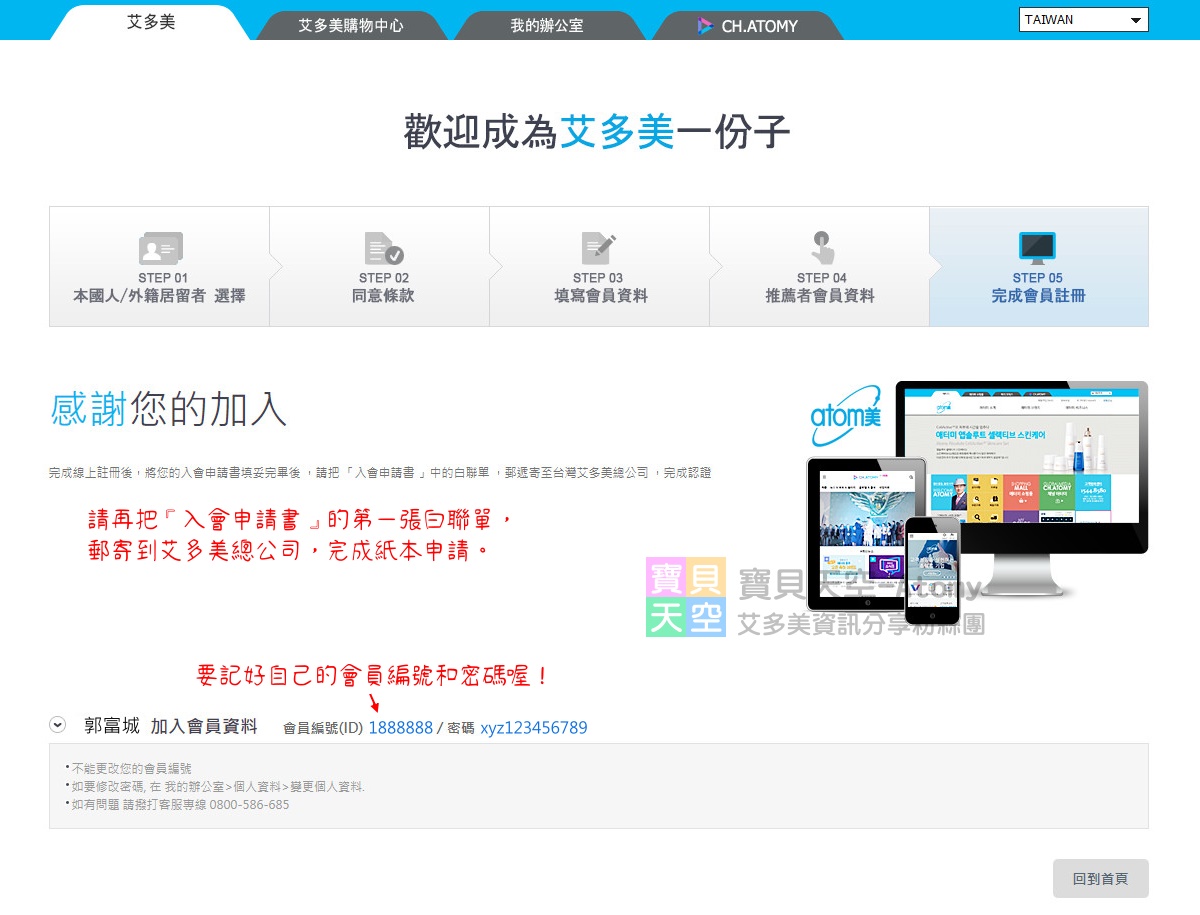Click 回到首頁 button

point(1100,878)
